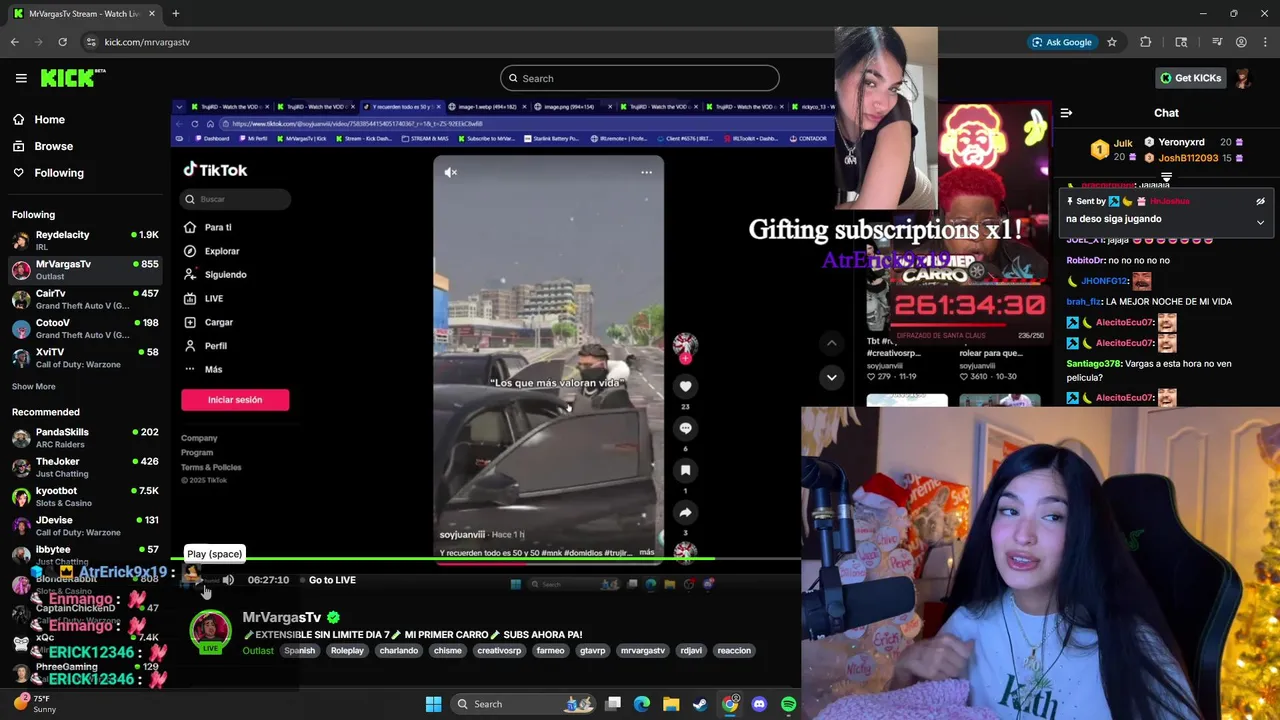The width and height of the screenshot is (1280, 720).
Task: Open MrVargasTv streamer avatar
Action: pos(210,632)
